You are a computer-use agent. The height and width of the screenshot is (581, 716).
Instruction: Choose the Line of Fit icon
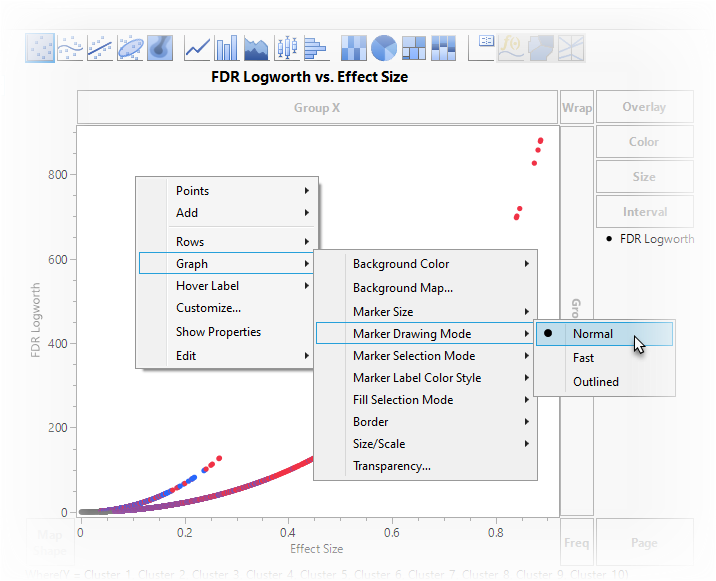coord(100,47)
